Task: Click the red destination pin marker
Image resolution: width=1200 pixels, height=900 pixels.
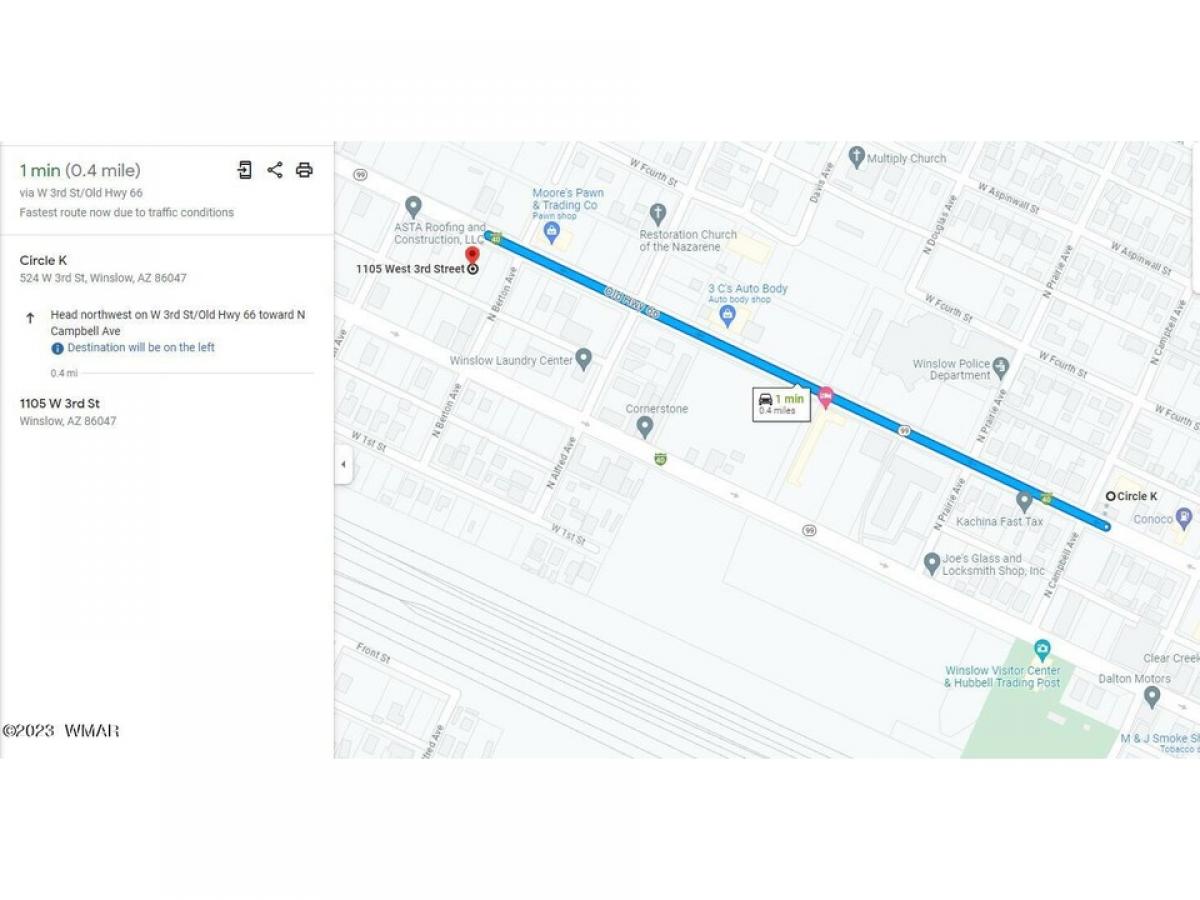Action: [473, 258]
